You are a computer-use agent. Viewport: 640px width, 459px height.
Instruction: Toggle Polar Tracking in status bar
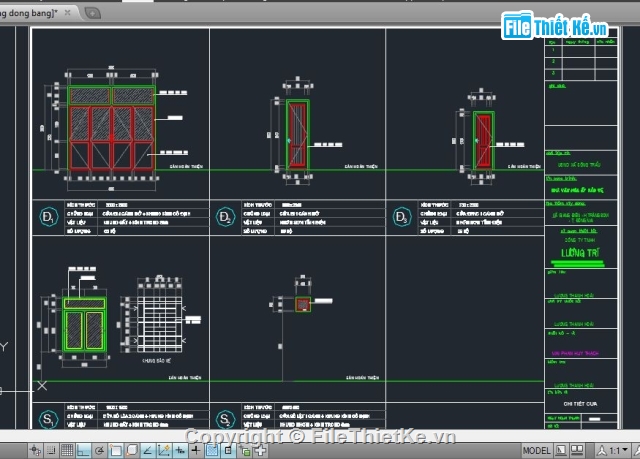(99, 450)
